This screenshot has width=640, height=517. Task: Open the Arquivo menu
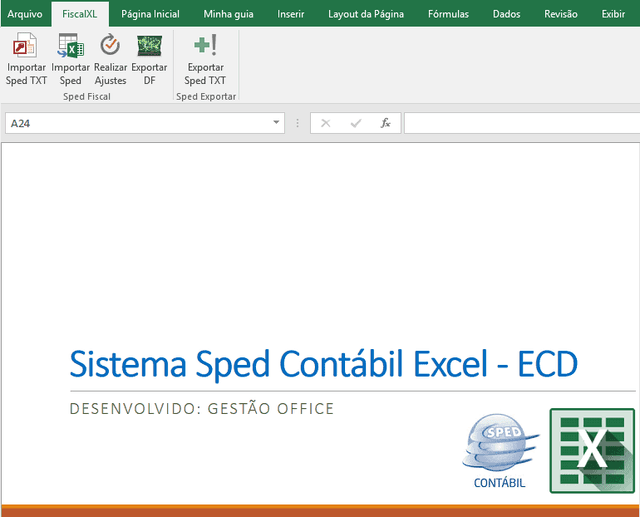25,14
